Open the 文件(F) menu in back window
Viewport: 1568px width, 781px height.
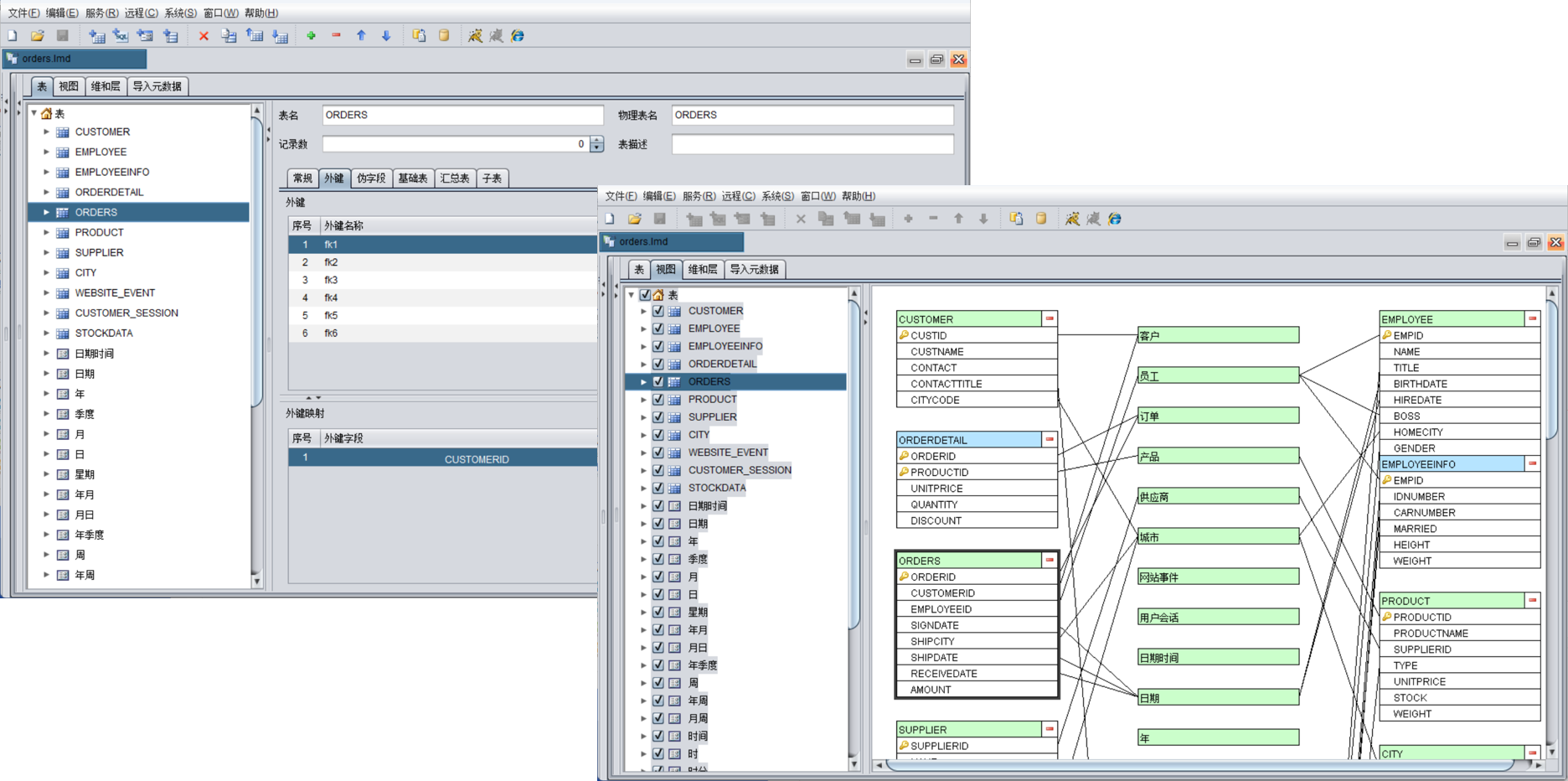[x=23, y=13]
